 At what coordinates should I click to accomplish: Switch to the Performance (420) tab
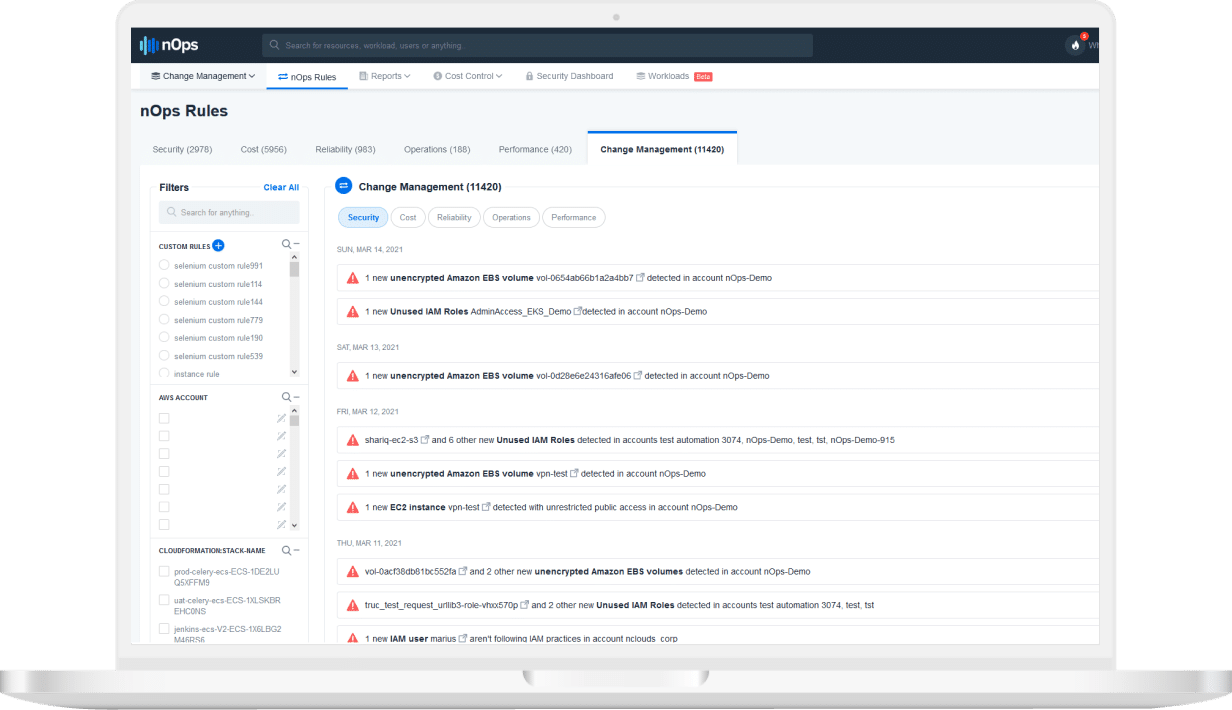point(535,149)
